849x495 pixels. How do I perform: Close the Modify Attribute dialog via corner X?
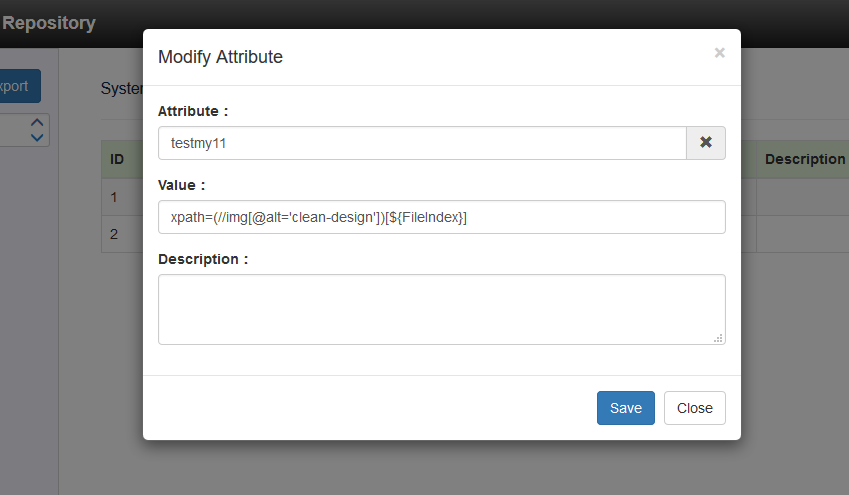(x=720, y=53)
